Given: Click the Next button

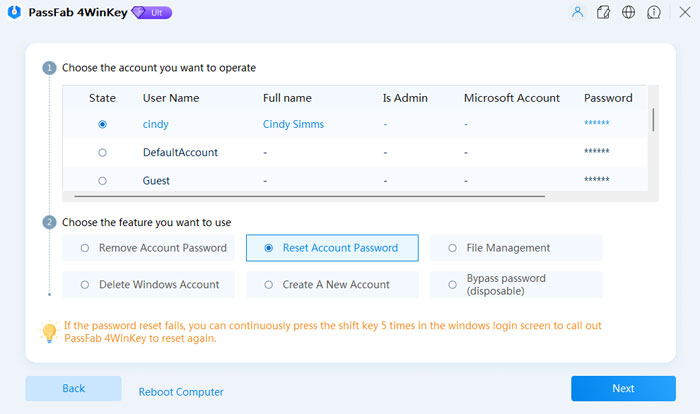Looking at the screenshot, I should point(623,388).
